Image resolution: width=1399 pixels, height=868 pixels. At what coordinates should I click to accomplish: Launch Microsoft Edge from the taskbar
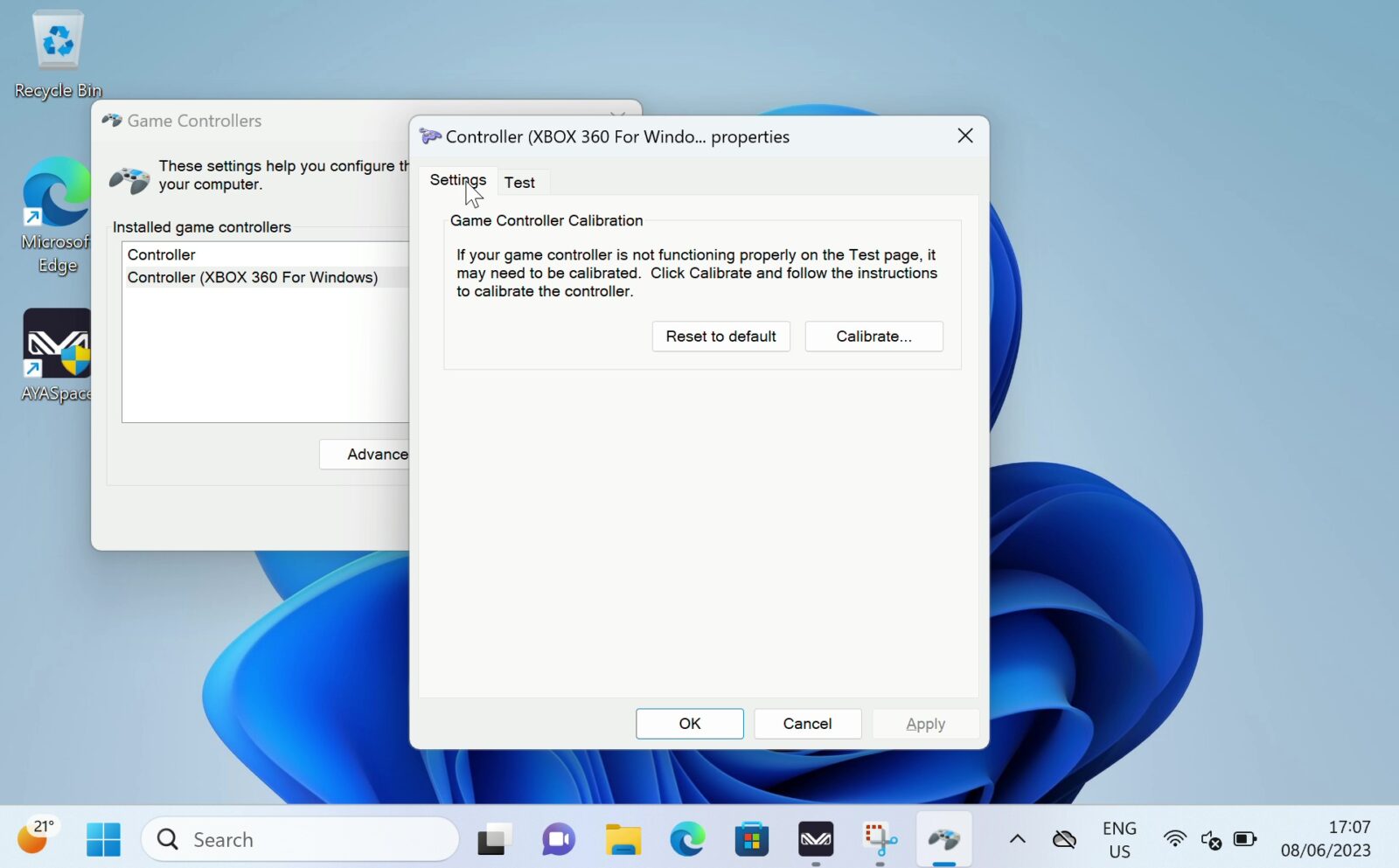tap(687, 839)
